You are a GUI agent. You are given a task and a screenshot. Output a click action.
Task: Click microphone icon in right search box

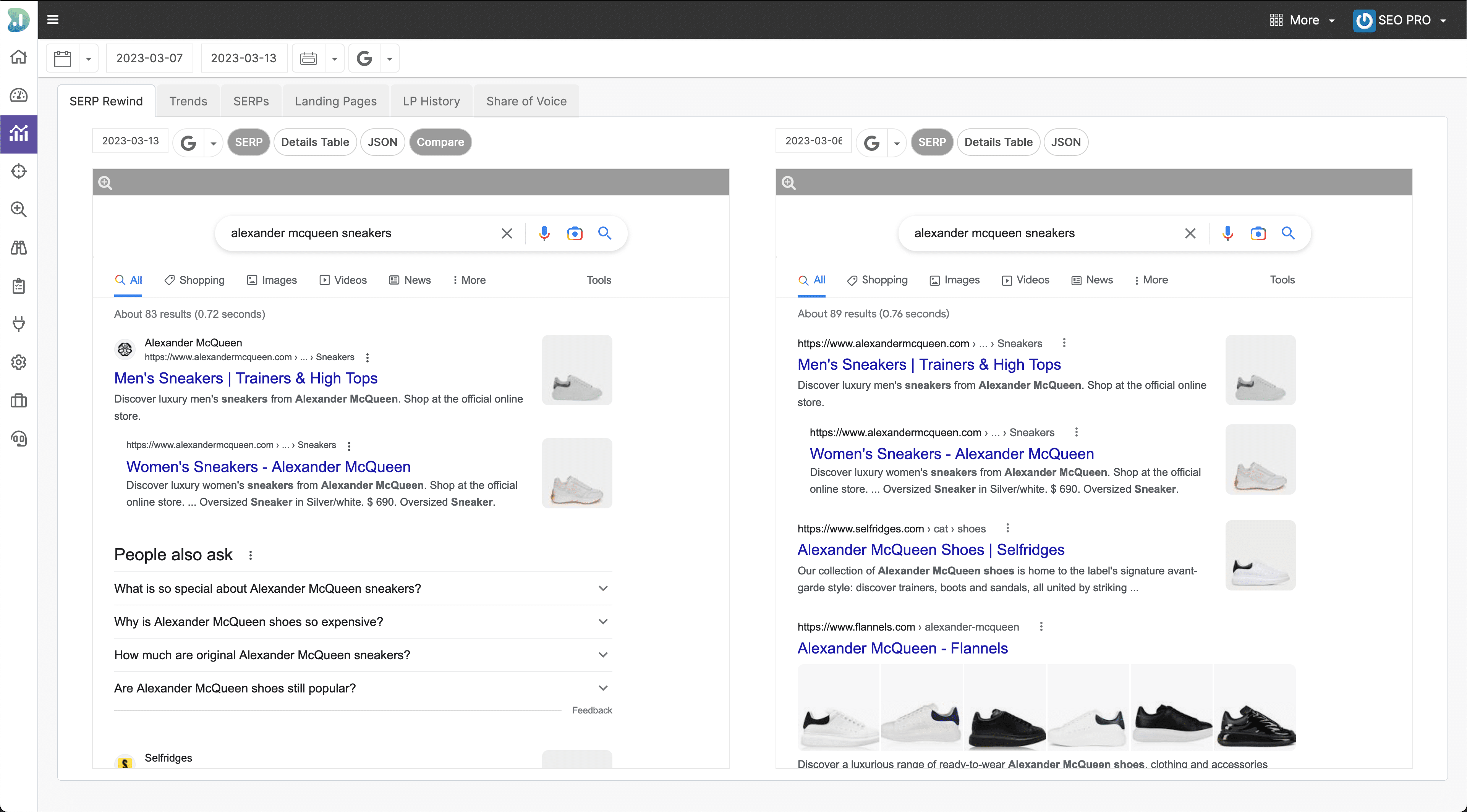pyautogui.click(x=1228, y=233)
